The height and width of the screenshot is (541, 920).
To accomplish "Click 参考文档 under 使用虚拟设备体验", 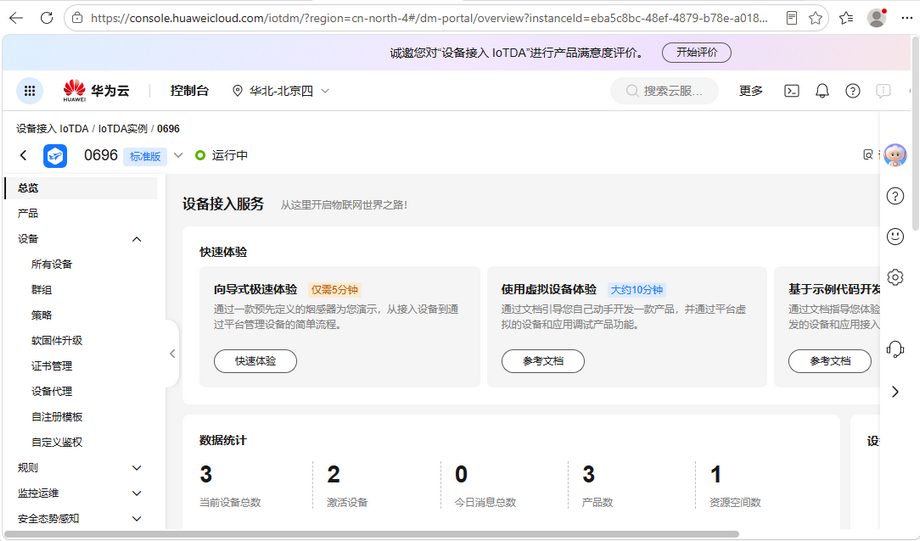I will [x=543, y=361].
